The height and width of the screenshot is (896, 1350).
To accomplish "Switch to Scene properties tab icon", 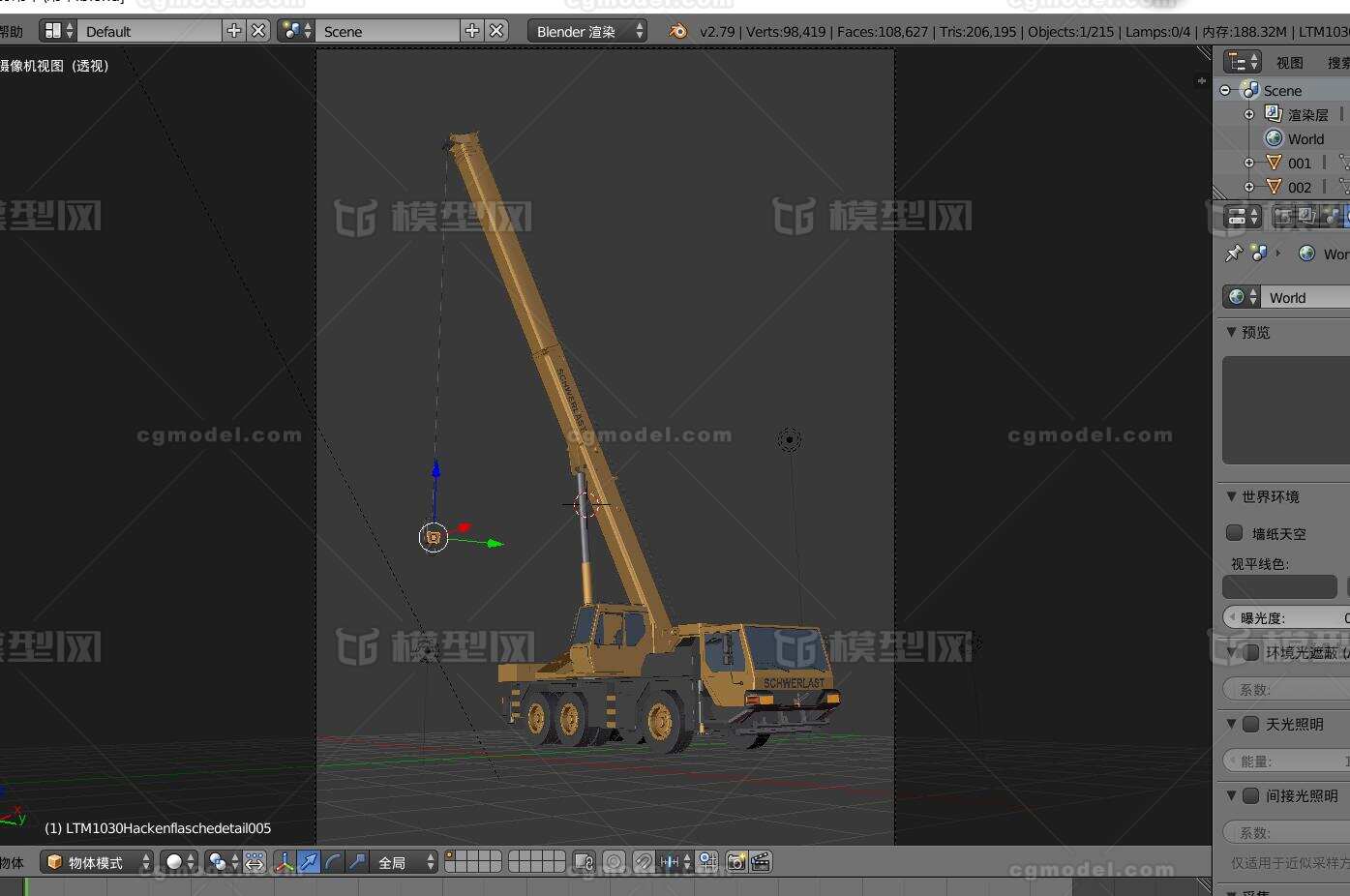I will tap(1331, 216).
